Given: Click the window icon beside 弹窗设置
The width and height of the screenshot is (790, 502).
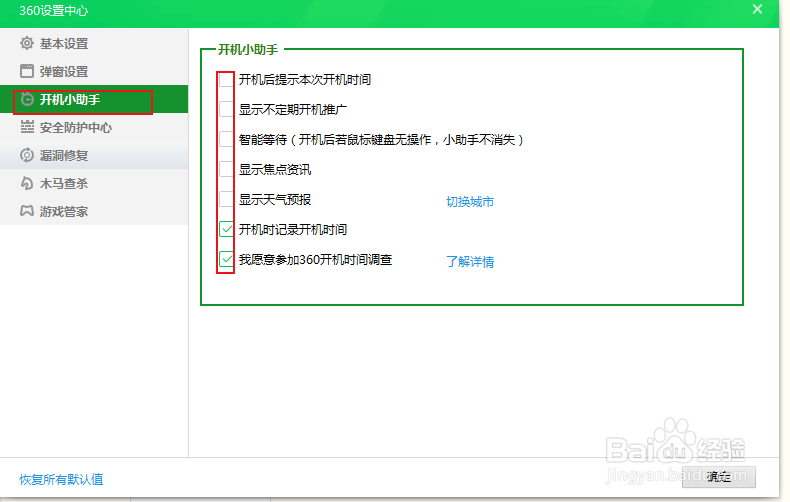Looking at the screenshot, I should 27,72.
